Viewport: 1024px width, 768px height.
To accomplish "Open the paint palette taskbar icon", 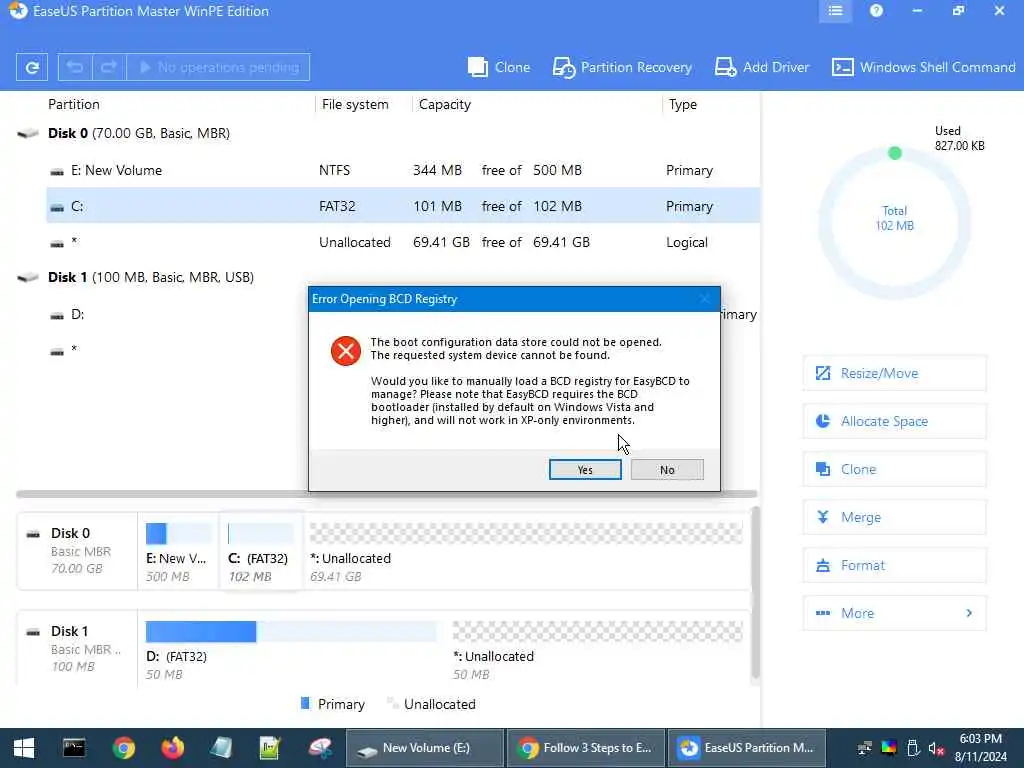I will [320, 748].
